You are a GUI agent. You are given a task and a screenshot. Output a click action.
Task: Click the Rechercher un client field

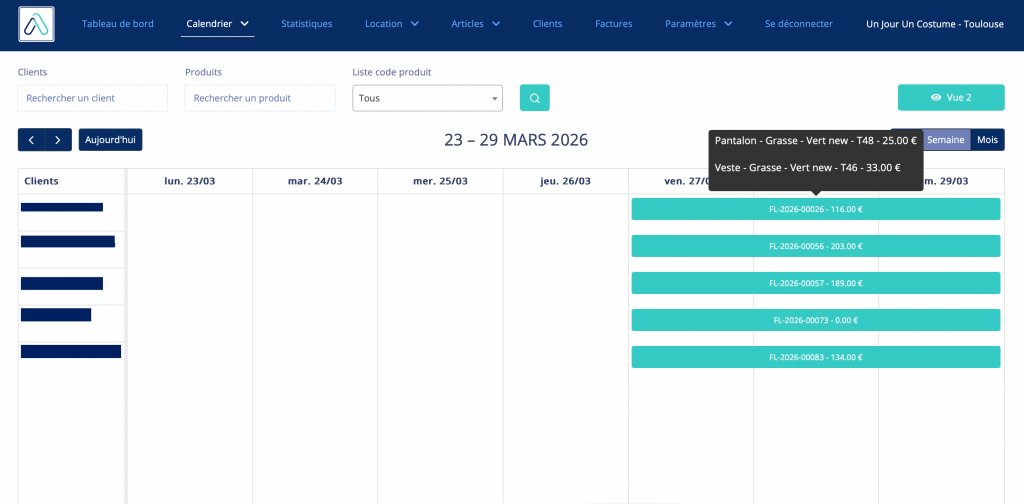click(92, 98)
